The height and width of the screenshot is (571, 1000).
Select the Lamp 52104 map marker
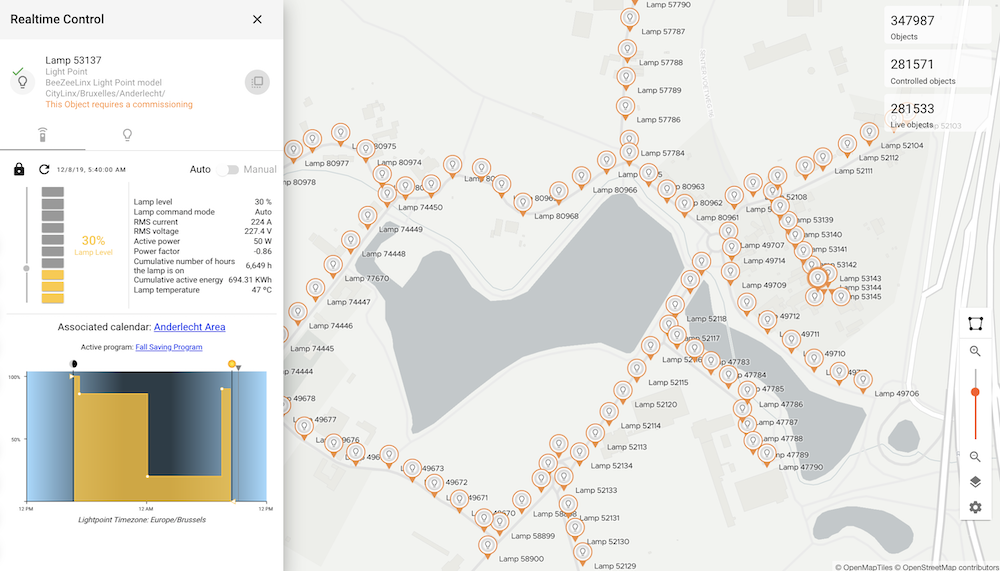click(x=869, y=135)
